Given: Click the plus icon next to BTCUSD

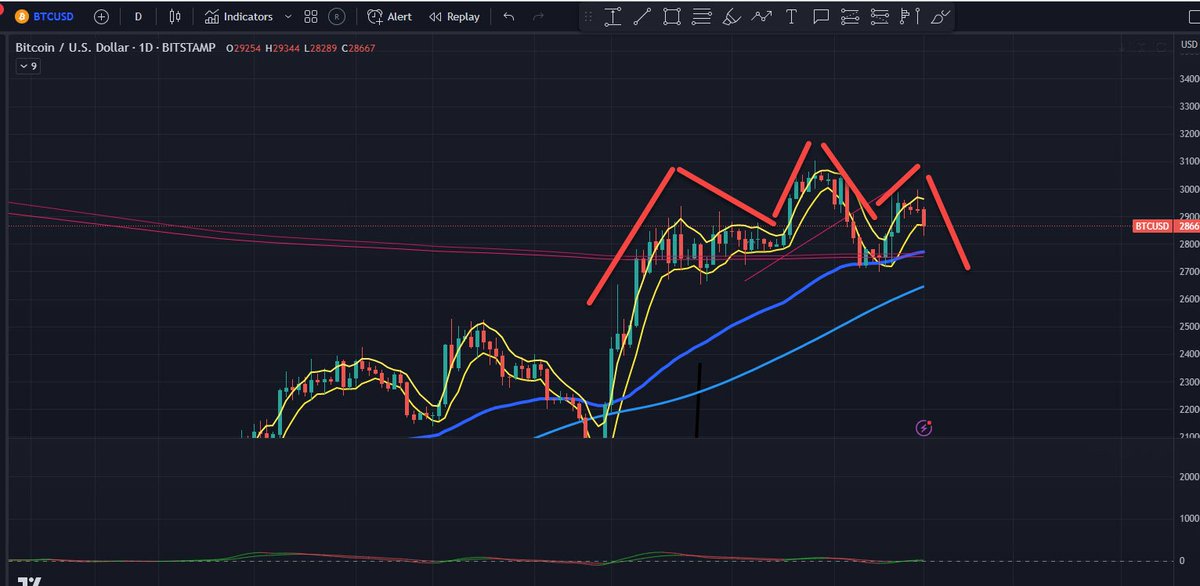Looking at the screenshot, I should click(x=99, y=16).
